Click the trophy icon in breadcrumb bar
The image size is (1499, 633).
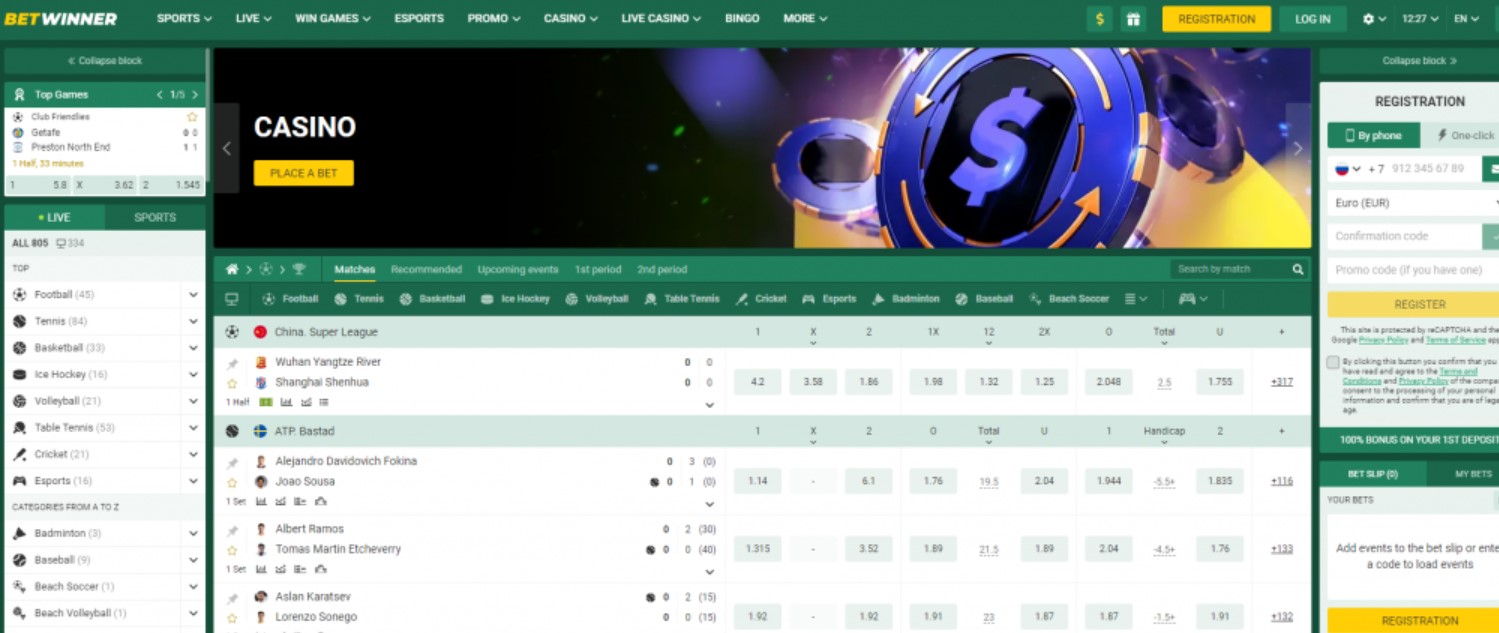tap(299, 269)
